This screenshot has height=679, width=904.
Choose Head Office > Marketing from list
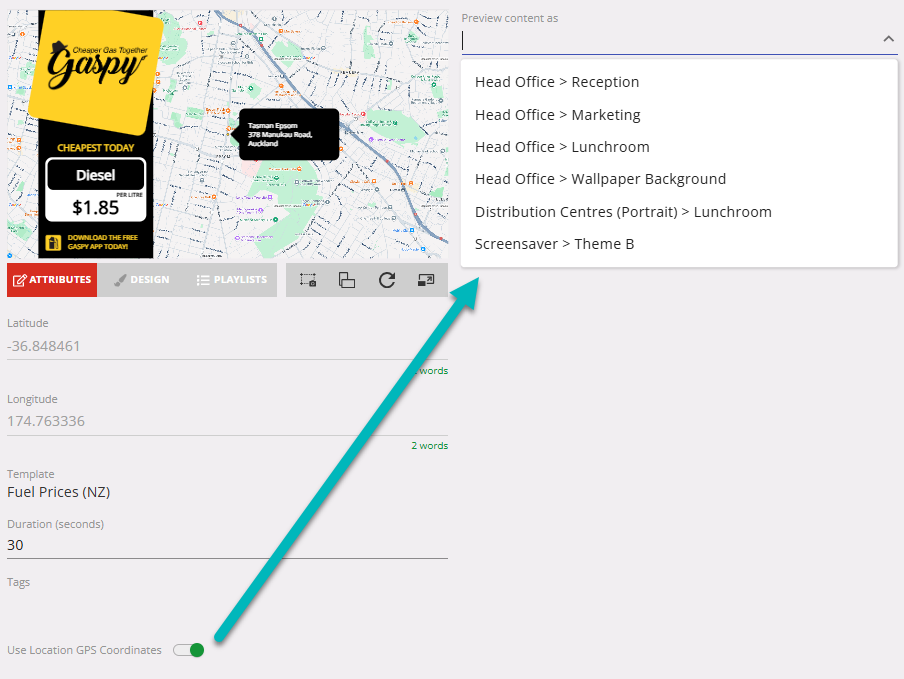pos(557,115)
